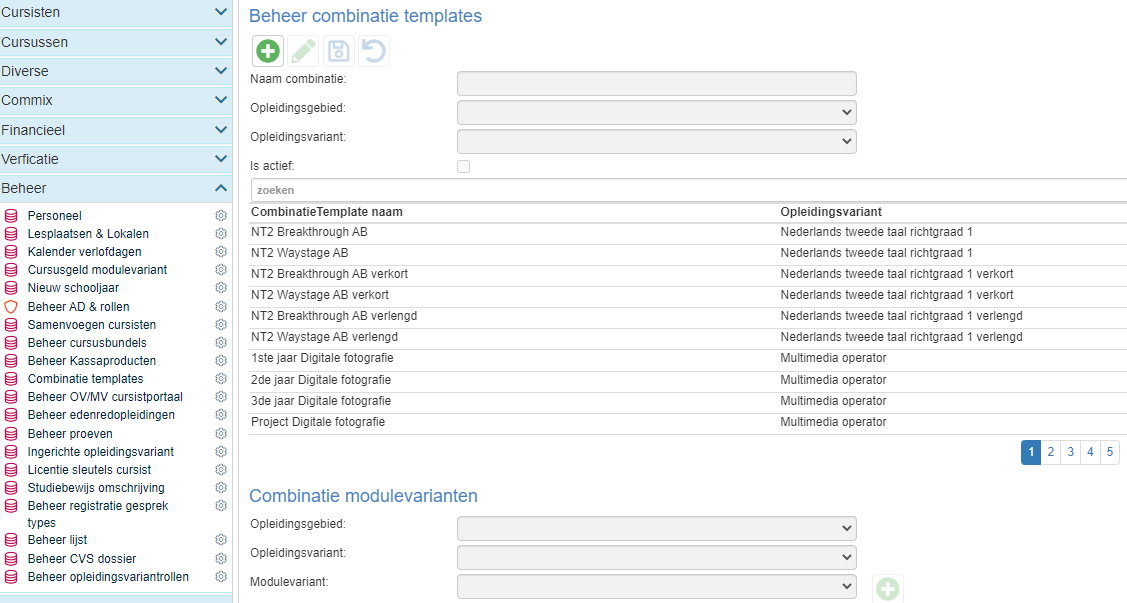Image resolution: width=1127 pixels, height=603 pixels.
Task: Click the pencil edit icon in toolbar
Action: pos(303,51)
